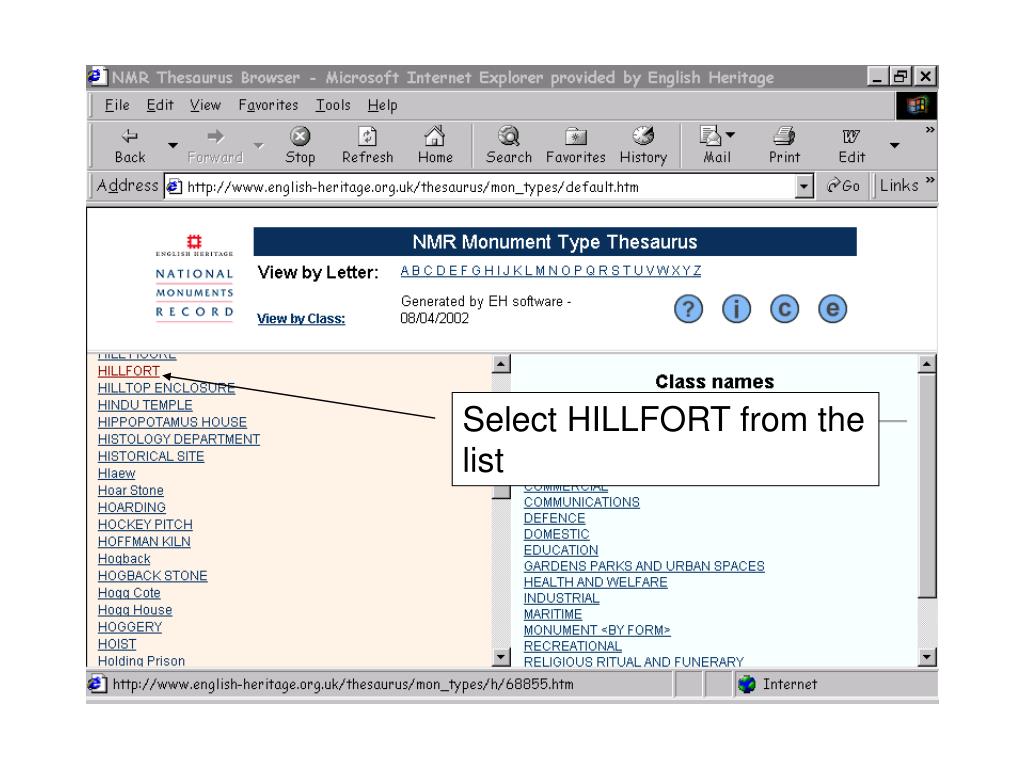Open the COMMUNICATIONS class link
The image size is (1024, 768).
581,502
